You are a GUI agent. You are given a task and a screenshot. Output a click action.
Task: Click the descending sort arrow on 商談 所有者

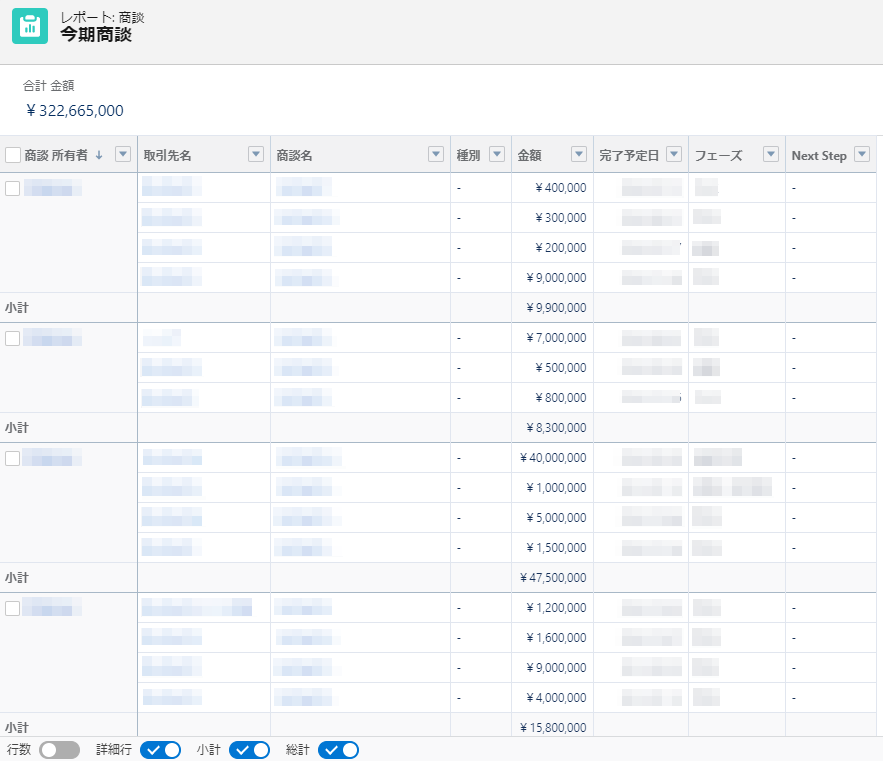(x=100, y=154)
